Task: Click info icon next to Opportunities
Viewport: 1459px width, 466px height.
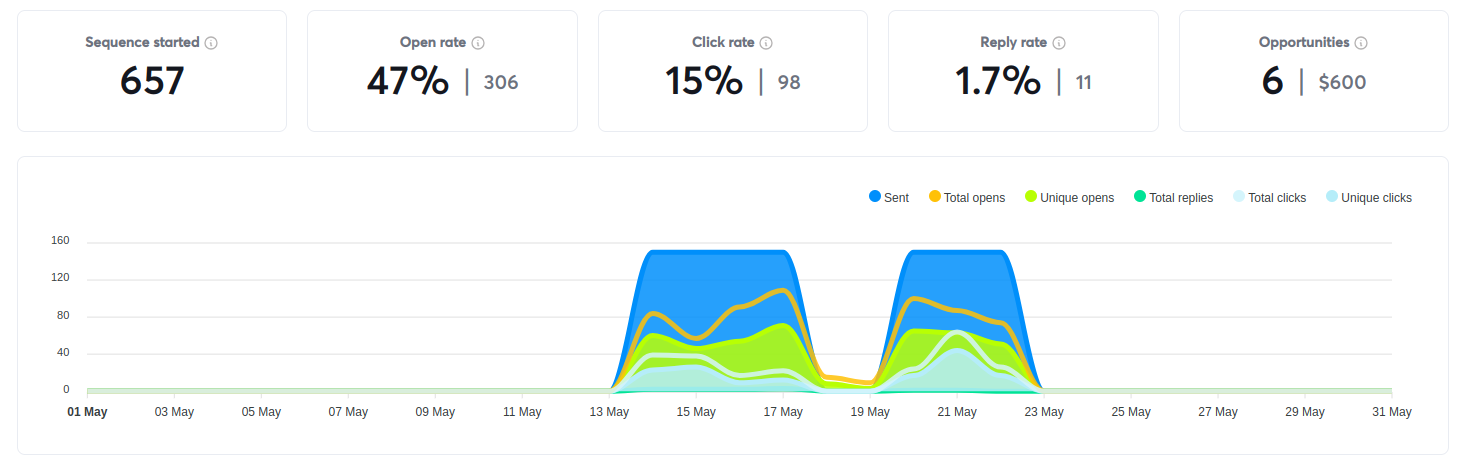Action: point(1361,43)
